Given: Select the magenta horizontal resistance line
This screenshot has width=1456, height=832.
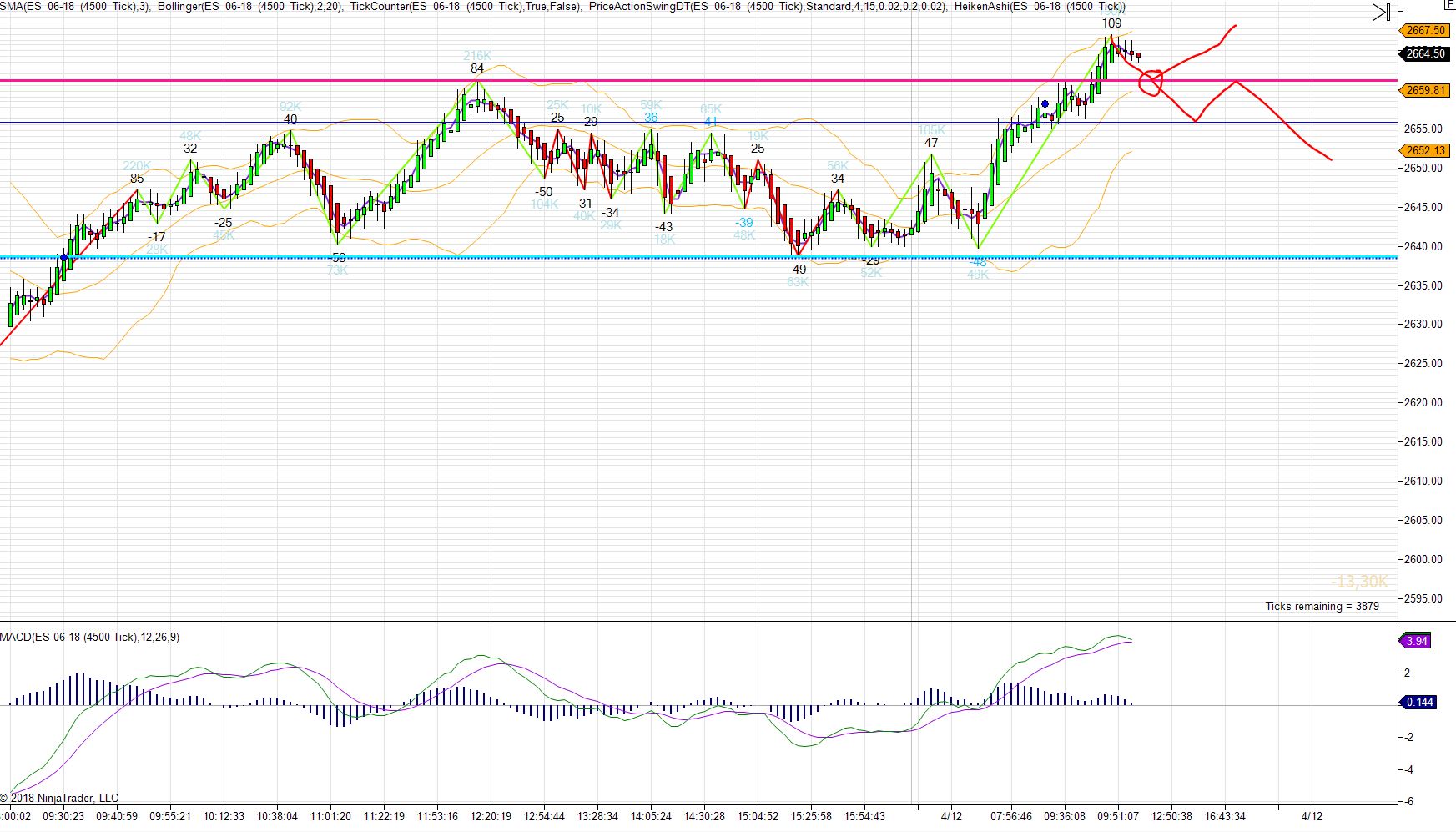Looking at the screenshot, I should (698, 81).
